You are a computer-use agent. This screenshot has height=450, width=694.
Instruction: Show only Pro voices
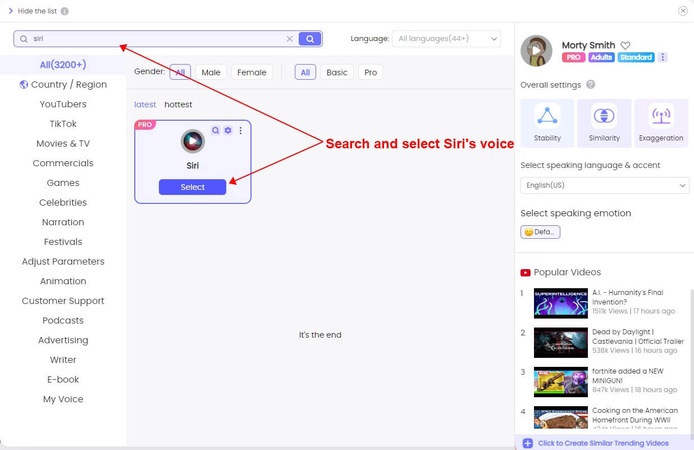[x=370, y=72]
